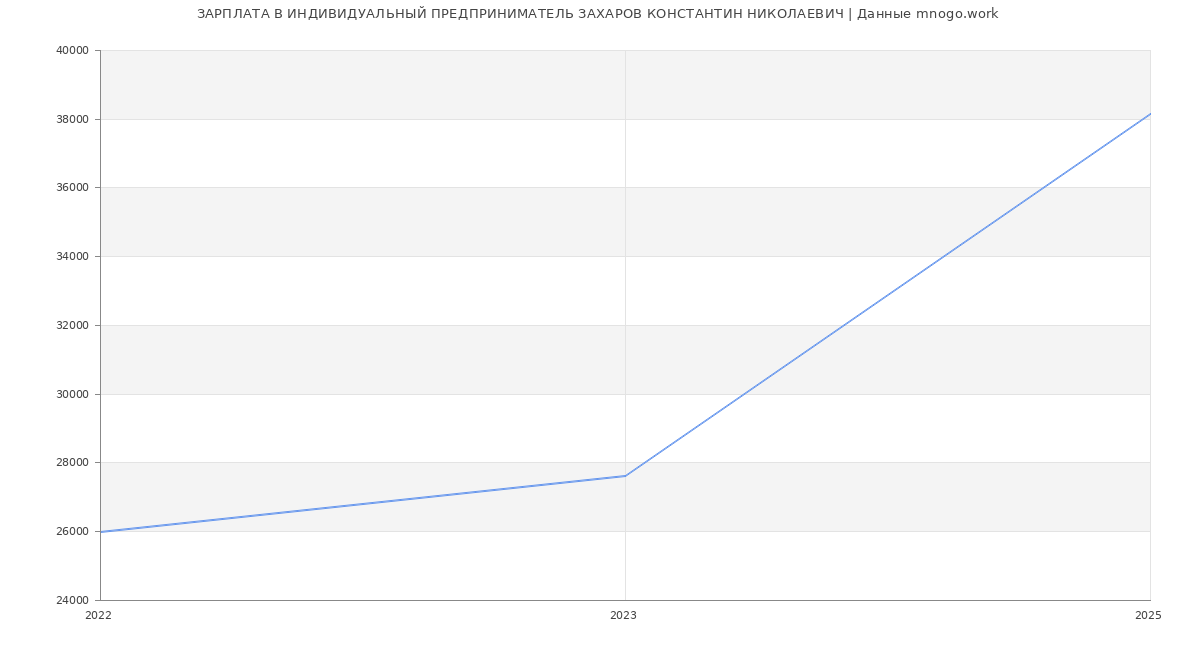Click the salary line's starting point at 2022
Viewport: 1200px width, 650px height.
tap(101, 532)
